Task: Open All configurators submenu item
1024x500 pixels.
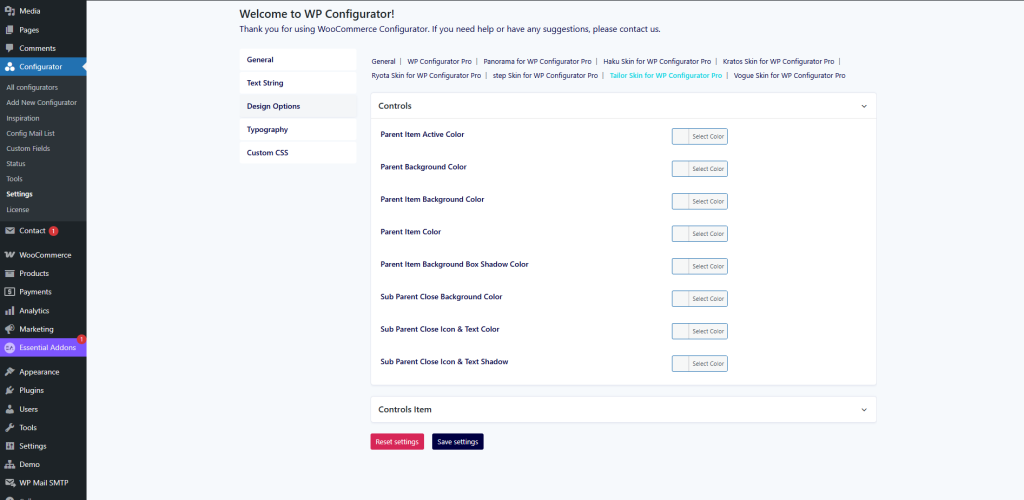Action: click(x=32, y=87)
